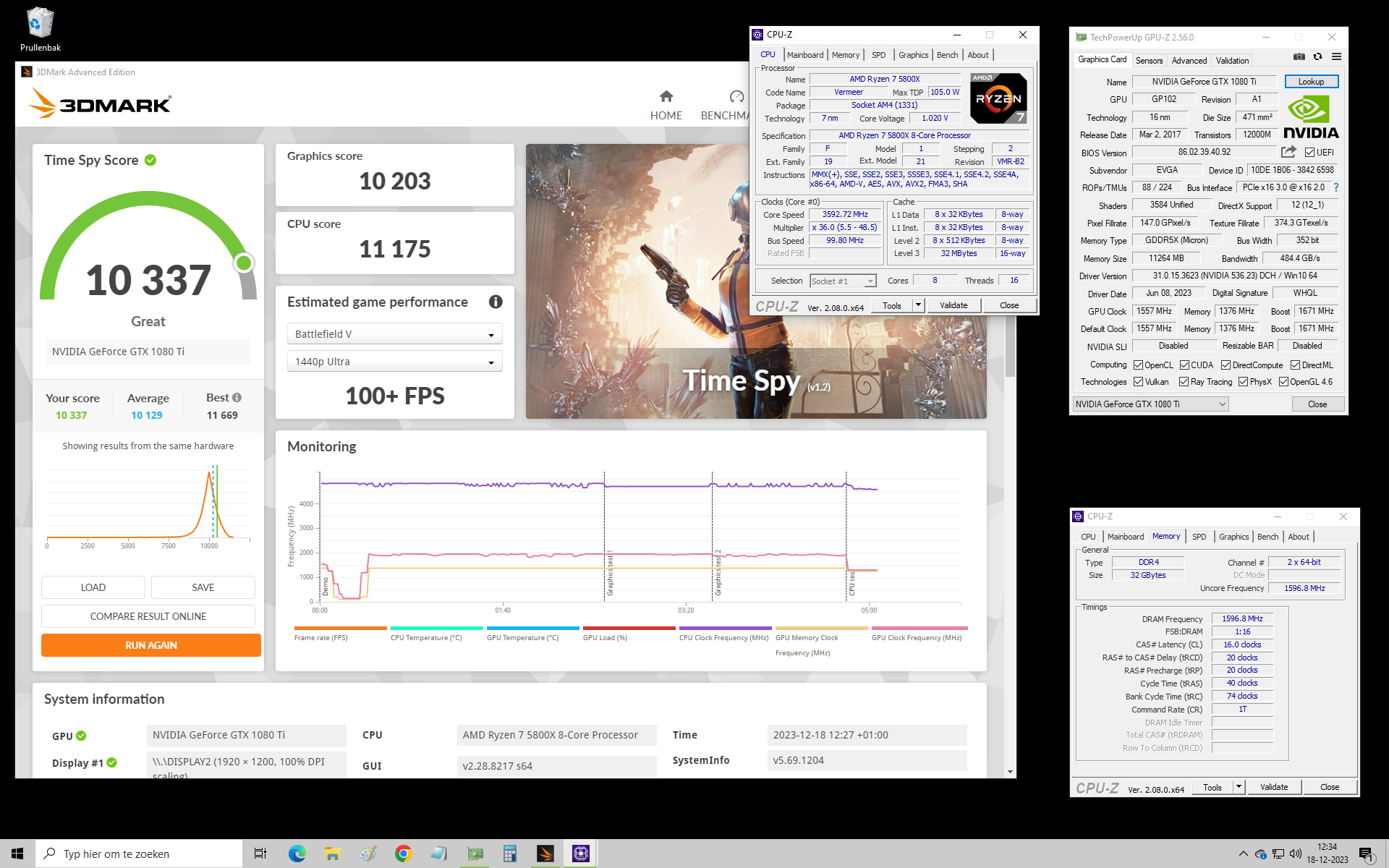Toggle CUDA checkbox in GPU-Z

pyautogui.click(x=1184, y=365)
